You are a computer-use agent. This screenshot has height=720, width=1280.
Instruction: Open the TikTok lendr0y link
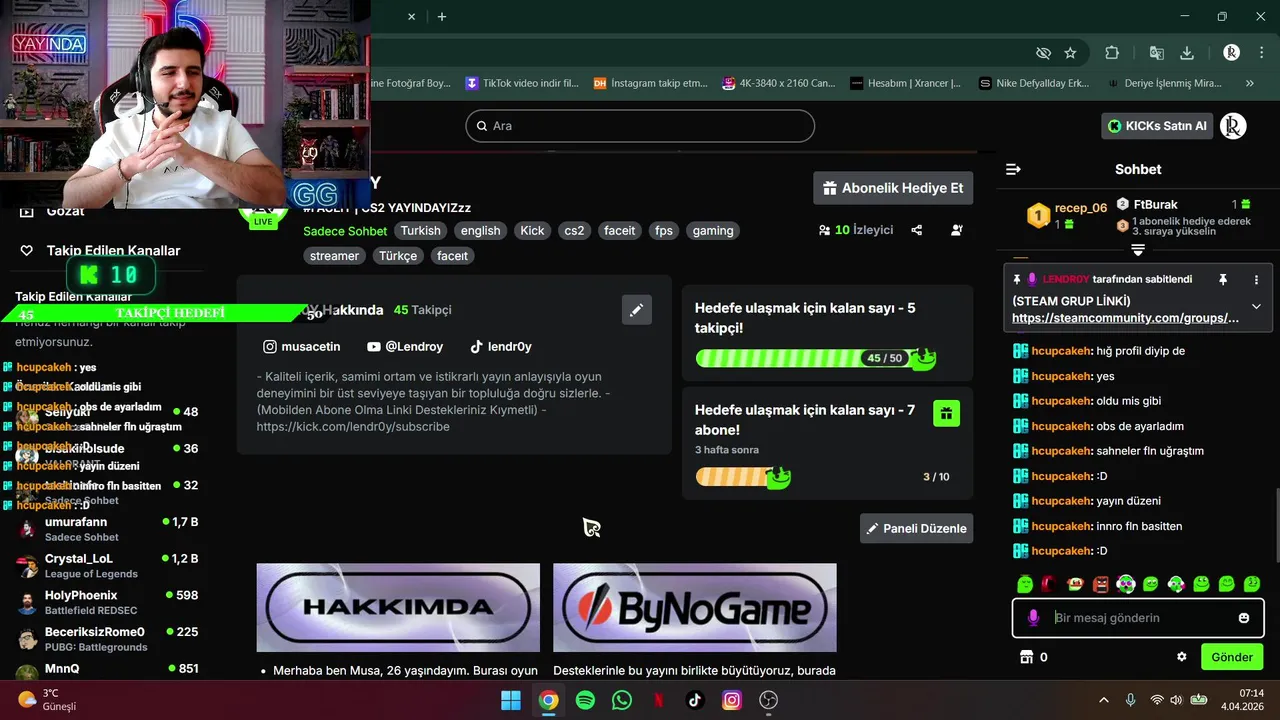tap(500, 347)
